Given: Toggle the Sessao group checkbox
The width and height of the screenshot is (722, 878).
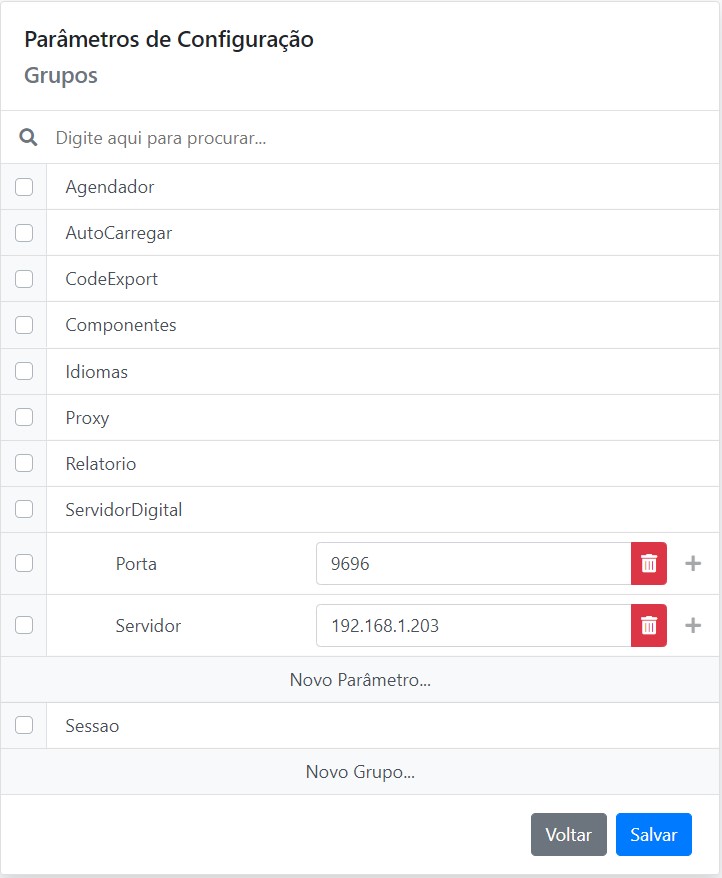Looking at the screenshot, I should pyautogui.click(x=24, y=726).
